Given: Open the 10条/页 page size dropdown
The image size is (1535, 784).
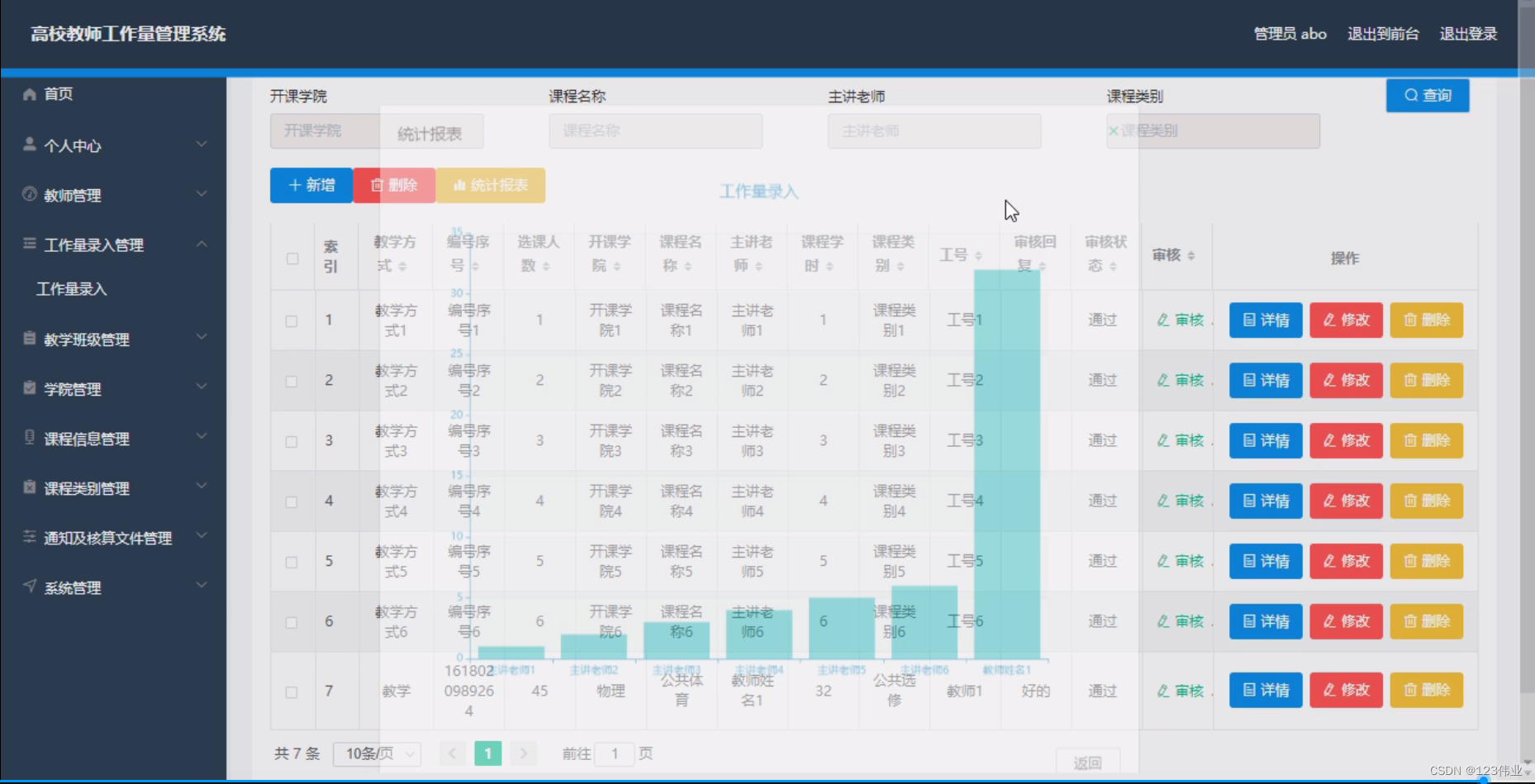Looking at the screenshot, I should (377, 753).
